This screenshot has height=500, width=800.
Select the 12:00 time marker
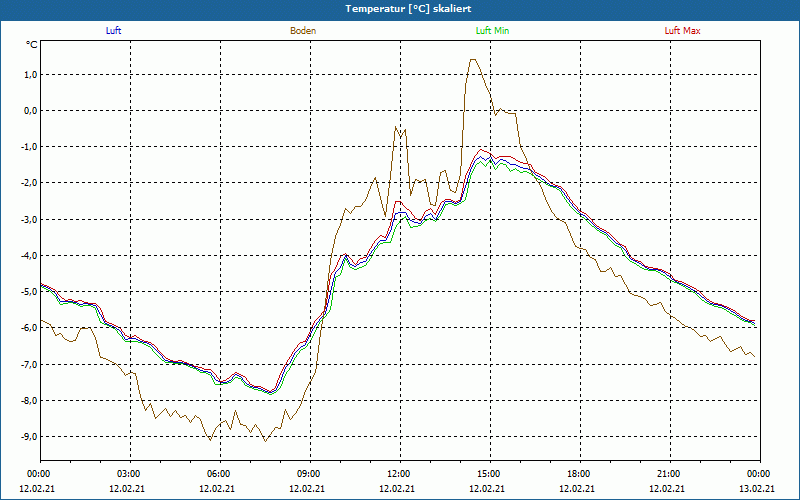pos(399,474)
